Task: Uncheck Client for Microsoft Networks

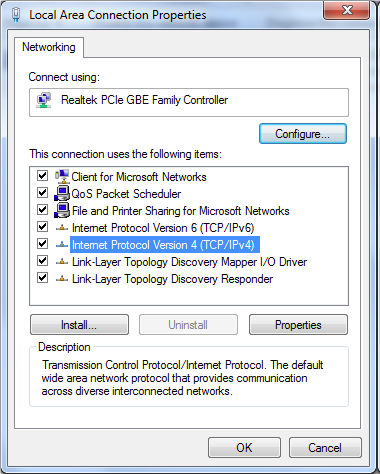Action: (x=42, y=175)
